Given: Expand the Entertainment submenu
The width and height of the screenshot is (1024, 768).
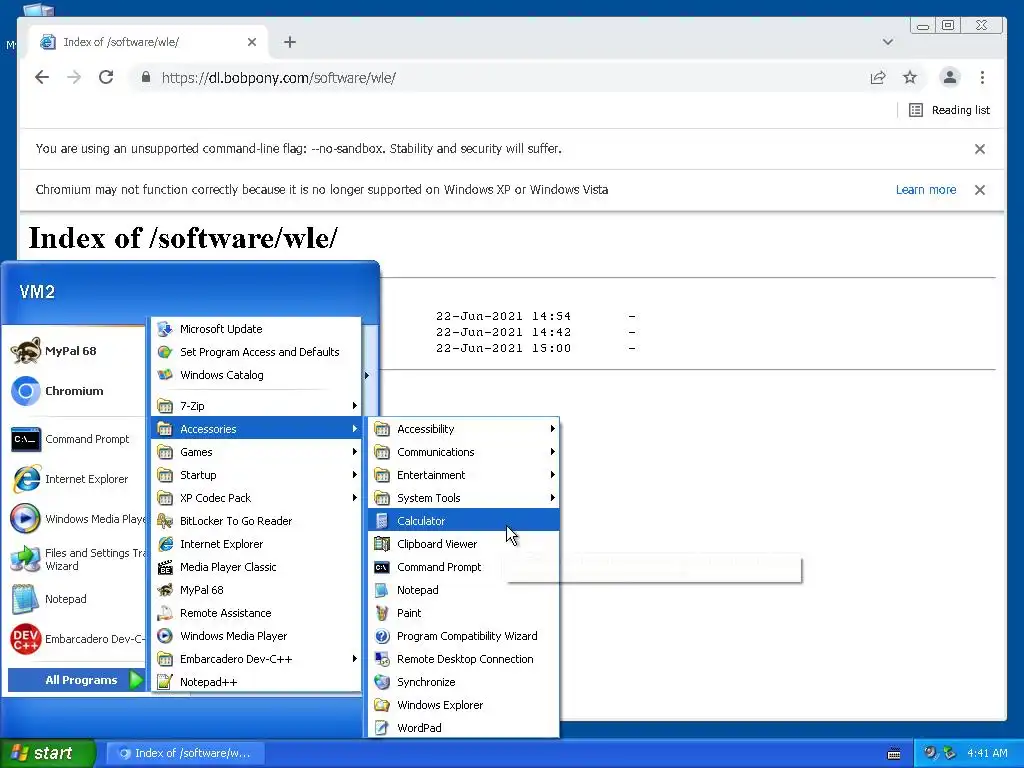Looking at the screenshot, I should (x=464, y=475).
